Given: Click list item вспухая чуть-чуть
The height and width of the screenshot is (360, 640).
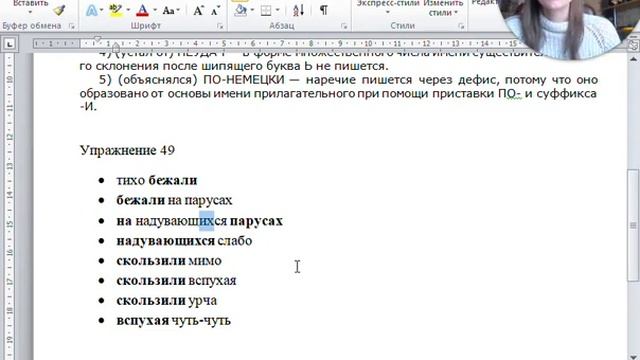Looking at the screenshot, I should click(x=173, y=321).
